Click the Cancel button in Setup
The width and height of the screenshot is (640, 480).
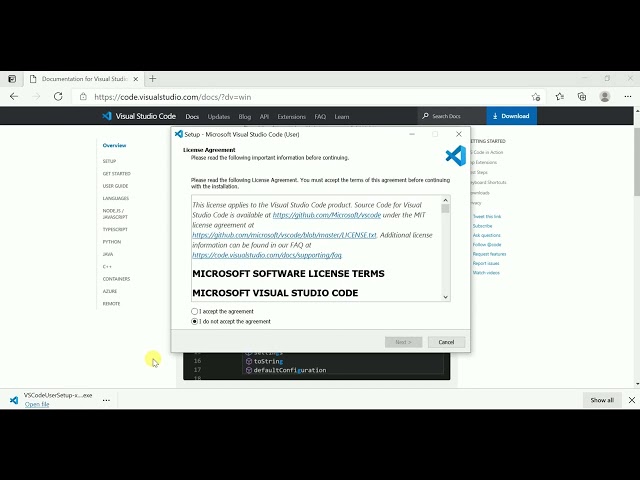point(446,342)
